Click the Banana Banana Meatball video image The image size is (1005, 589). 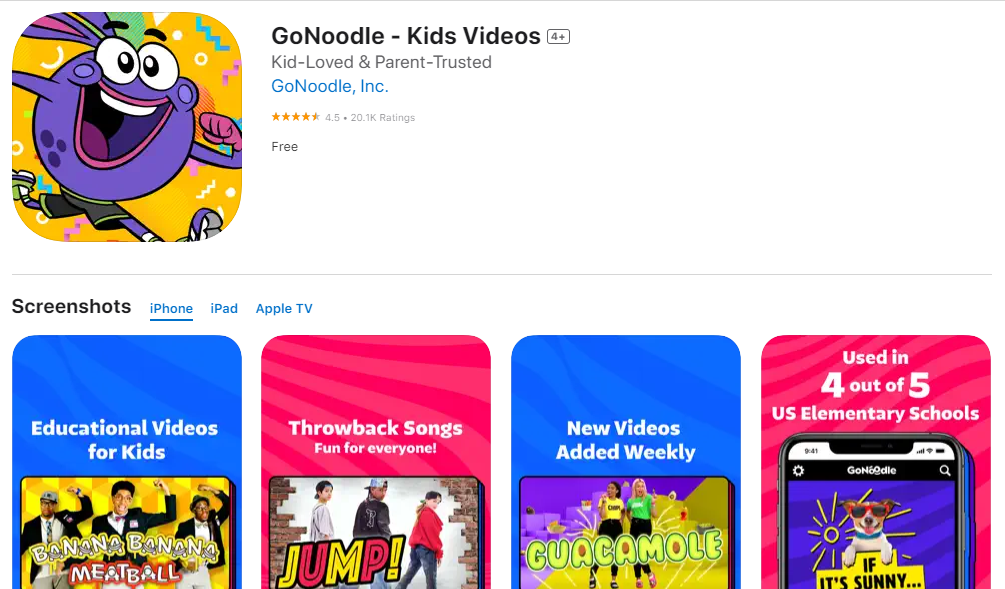pyautogui.click(x=126, y=533)
